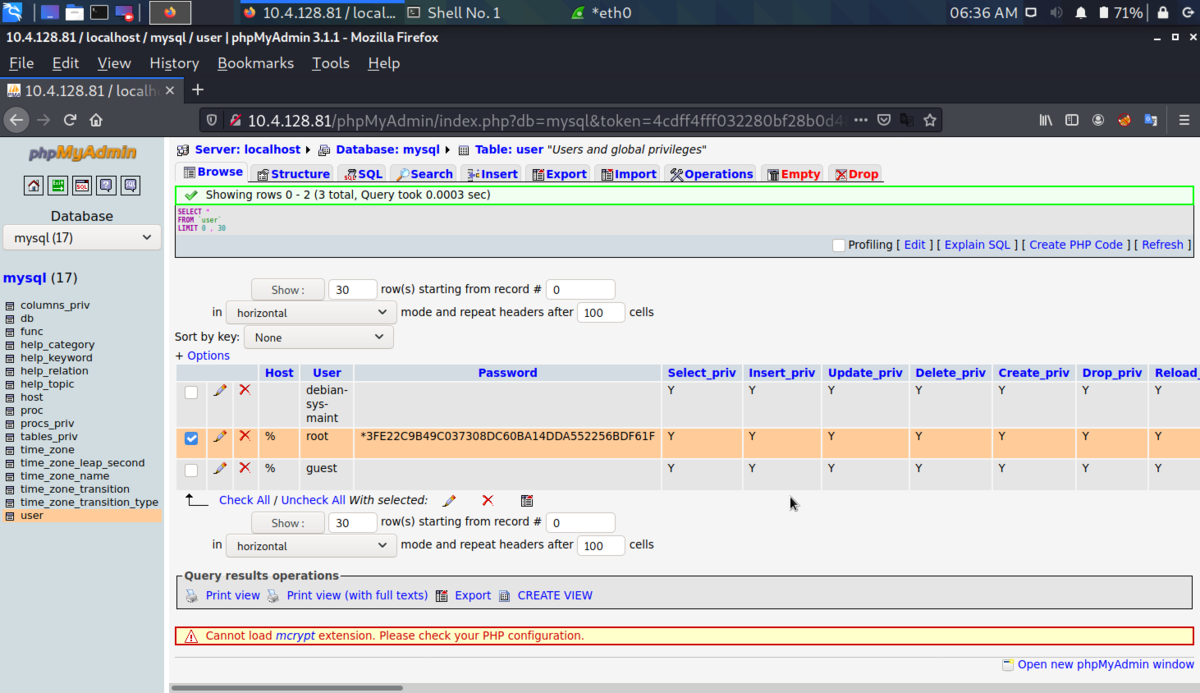The image size is (1200, 693).
Task: Click the green Log out icon
Action: coord(58,186)
